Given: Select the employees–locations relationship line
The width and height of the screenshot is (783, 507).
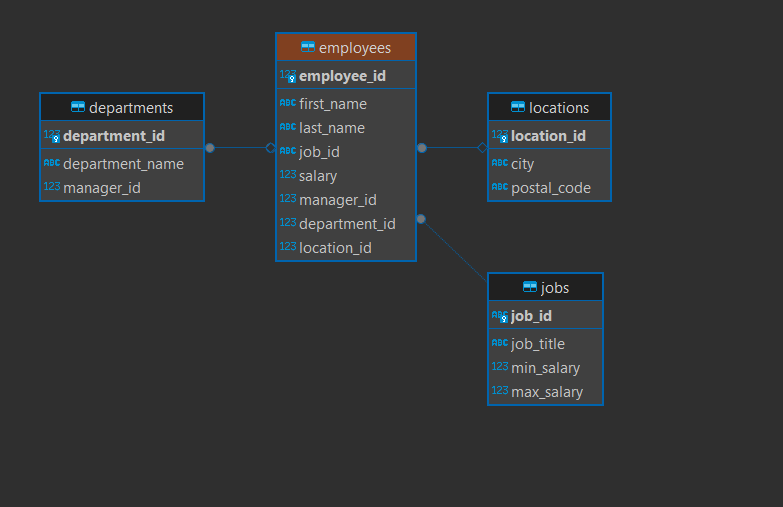Looking at the screenshot, I should (452, 147).
